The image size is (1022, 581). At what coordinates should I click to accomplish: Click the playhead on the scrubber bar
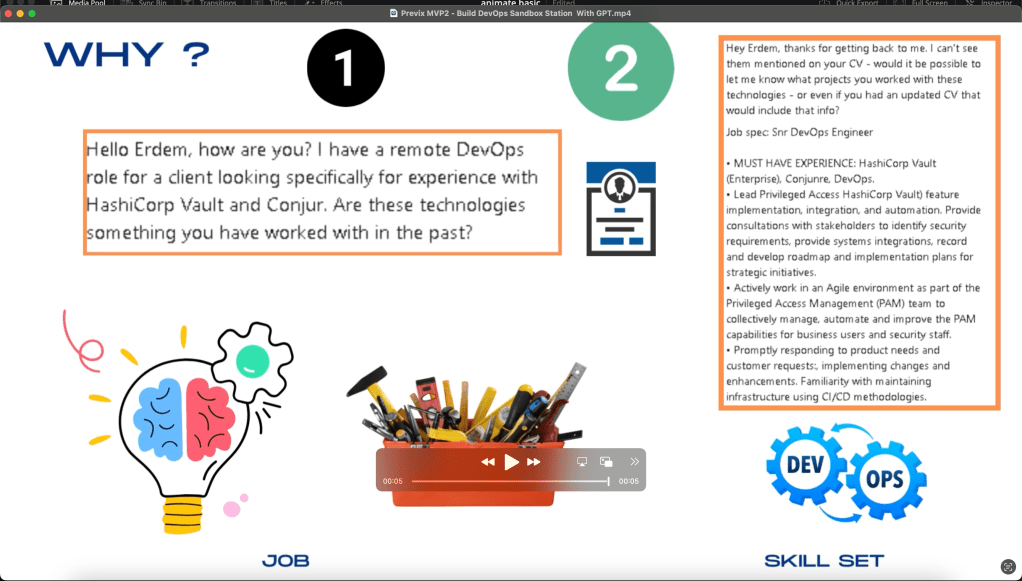pyautogui.click(x=608, y=481)
